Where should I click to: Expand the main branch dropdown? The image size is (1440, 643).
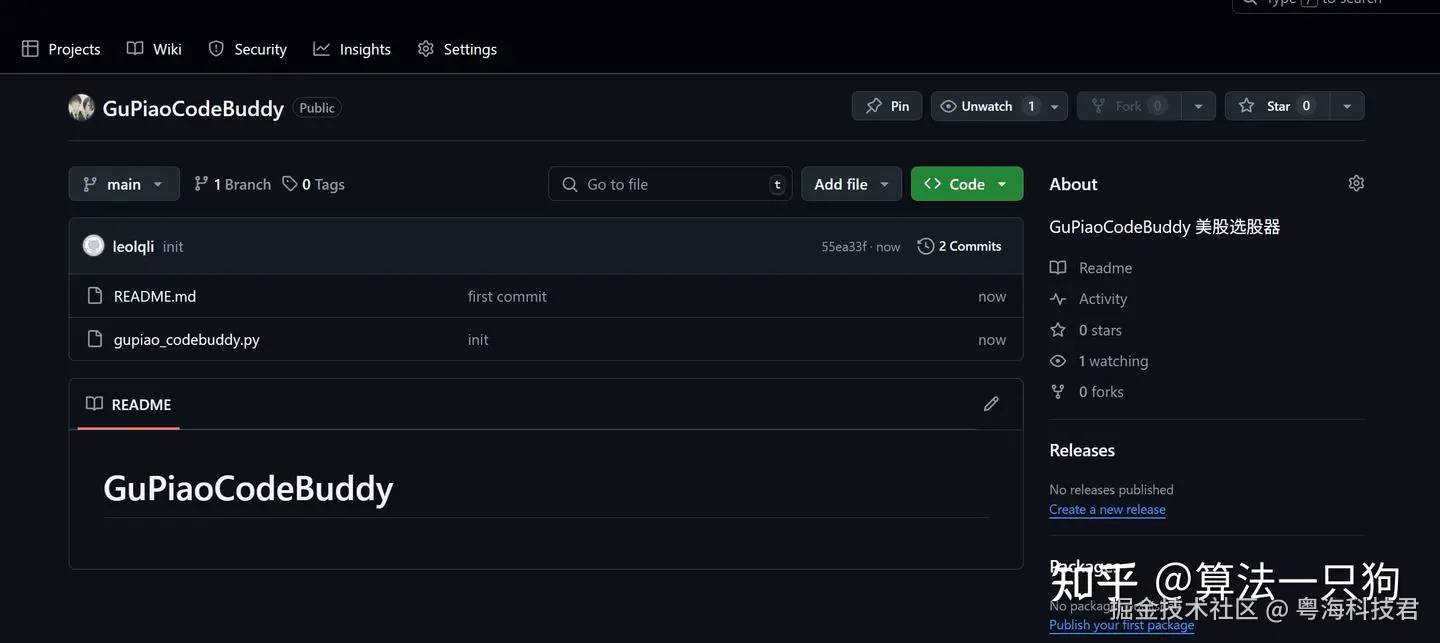pos(124,184)
